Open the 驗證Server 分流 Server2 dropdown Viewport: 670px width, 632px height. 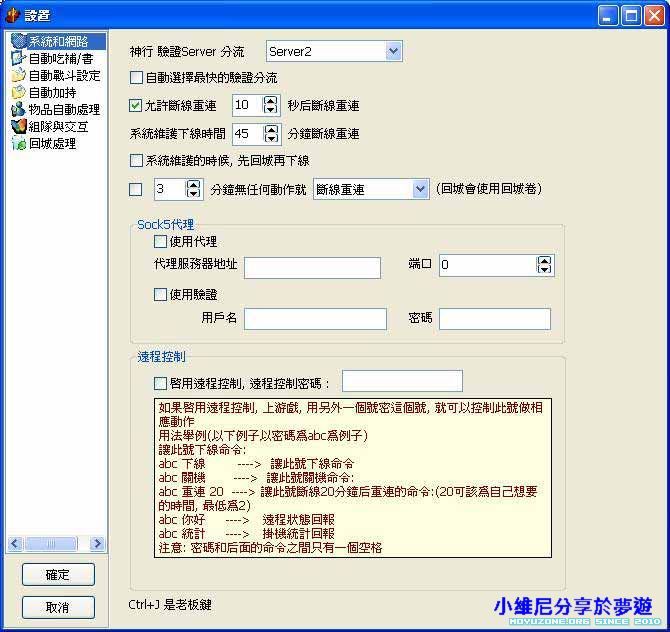(392, 51)
